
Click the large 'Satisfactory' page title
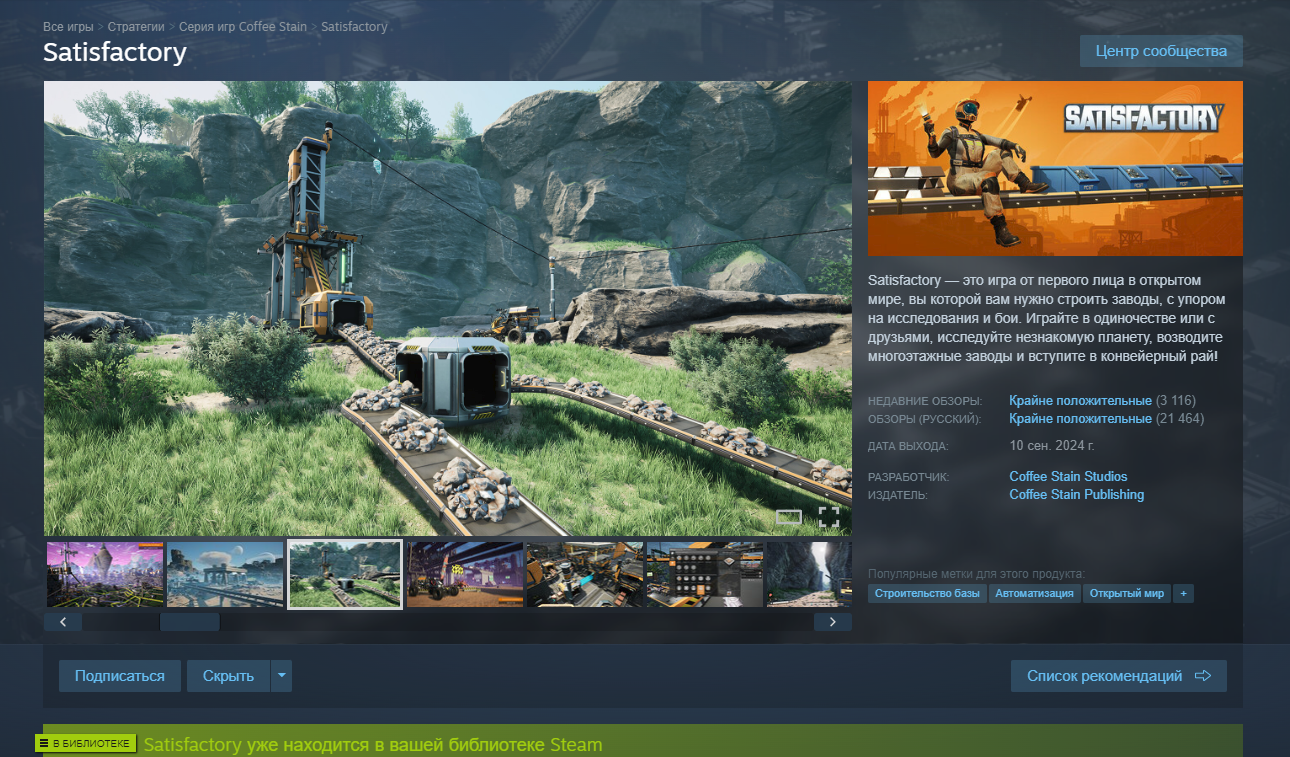[115, 52]
